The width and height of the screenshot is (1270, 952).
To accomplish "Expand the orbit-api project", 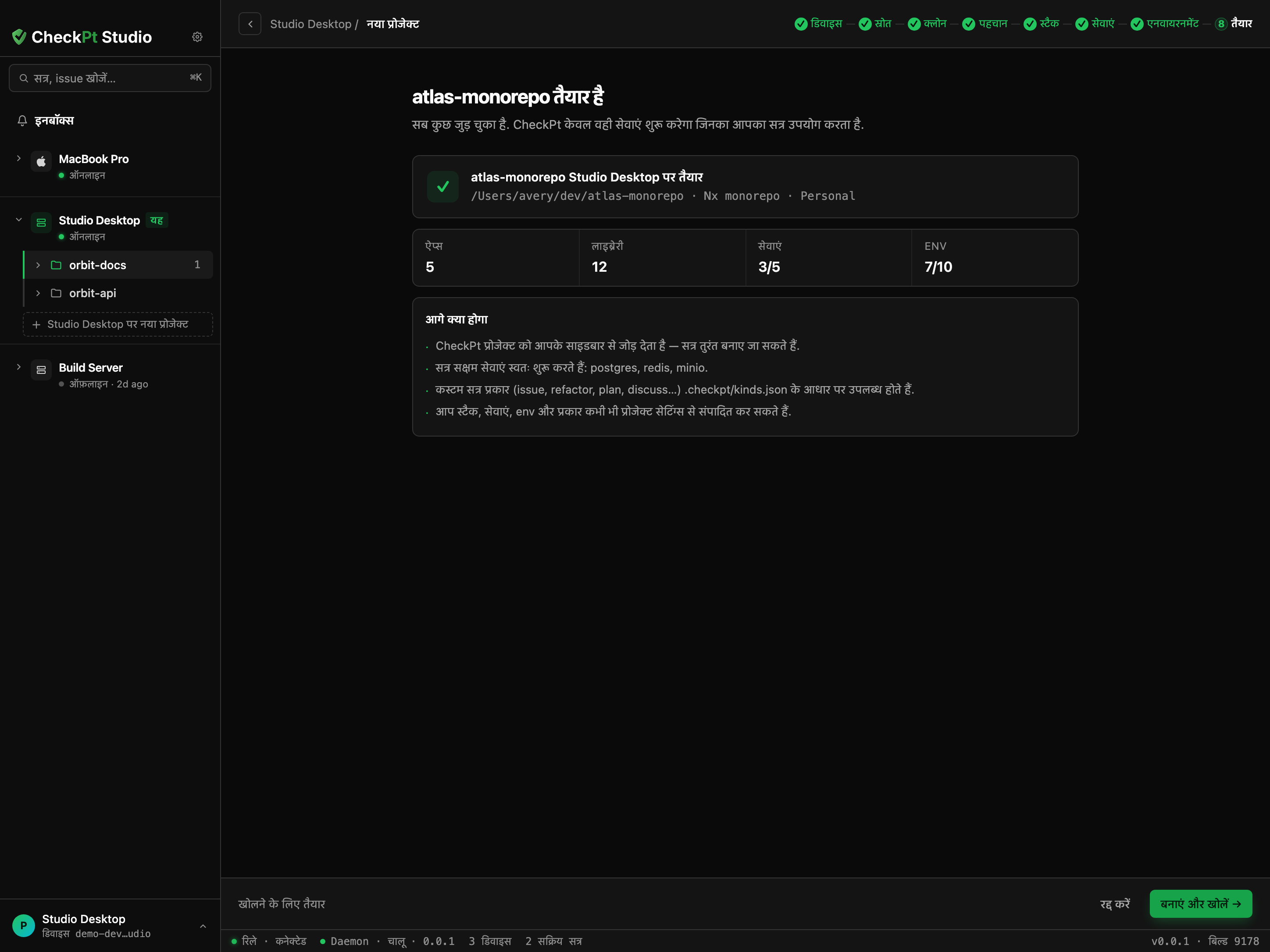I will pos(38,293).
